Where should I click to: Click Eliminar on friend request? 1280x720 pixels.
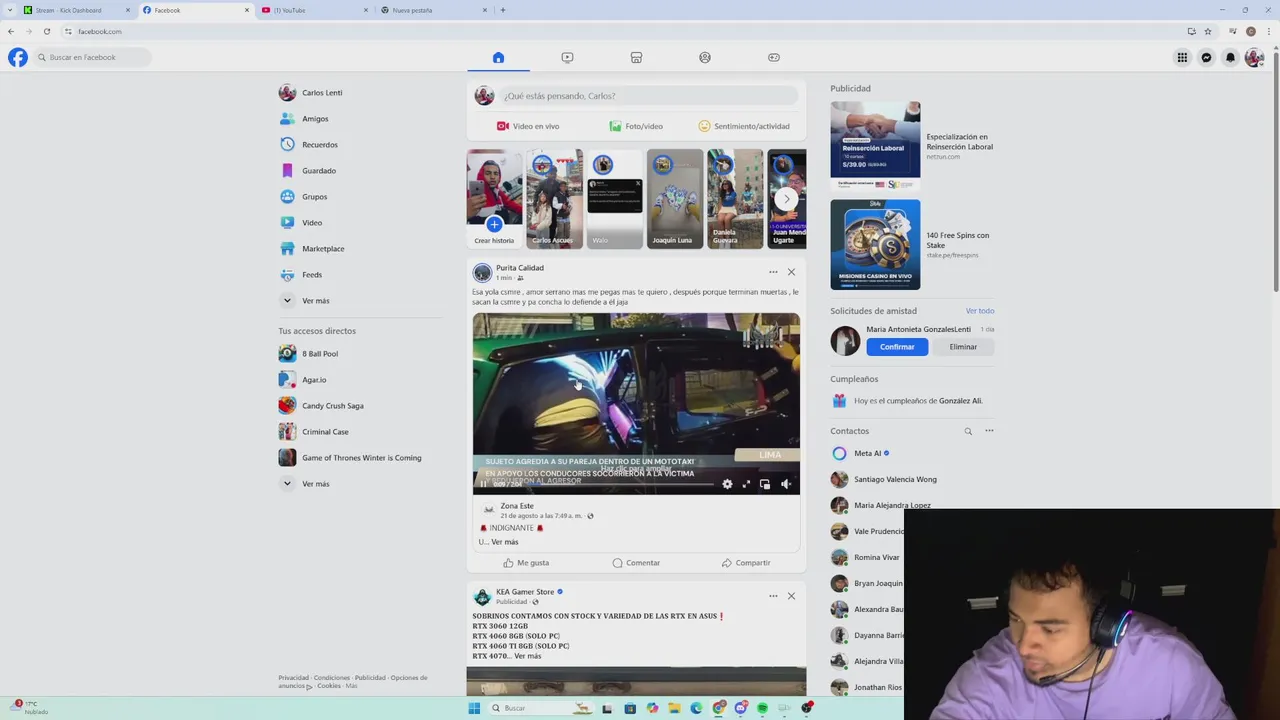[963, 347]
